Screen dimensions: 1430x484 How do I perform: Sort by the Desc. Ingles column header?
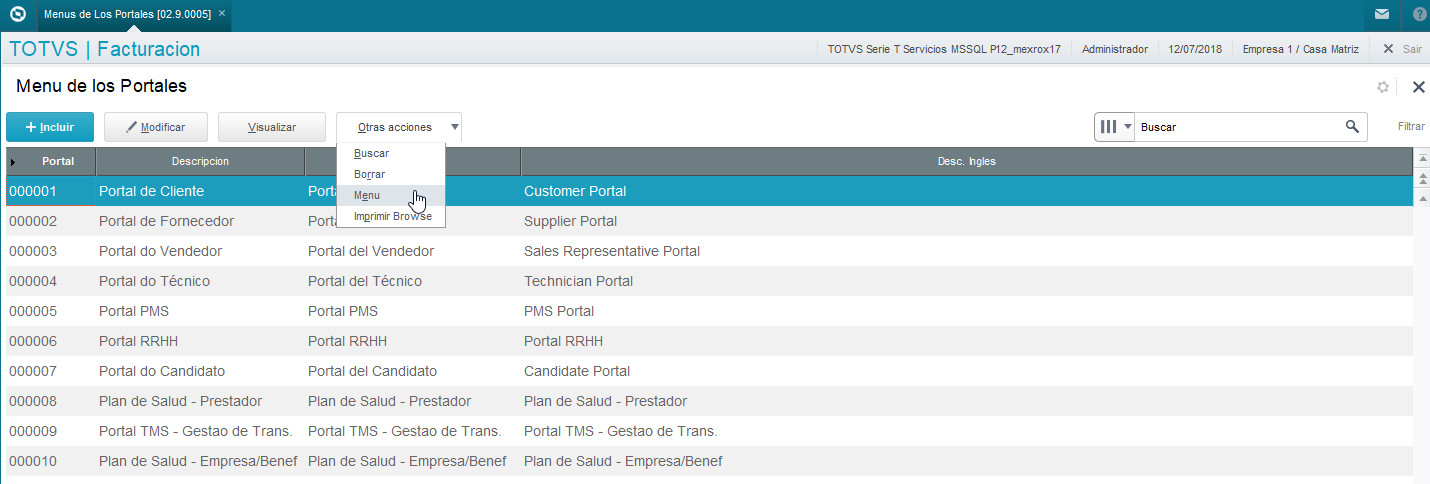(x=966, y=161)
